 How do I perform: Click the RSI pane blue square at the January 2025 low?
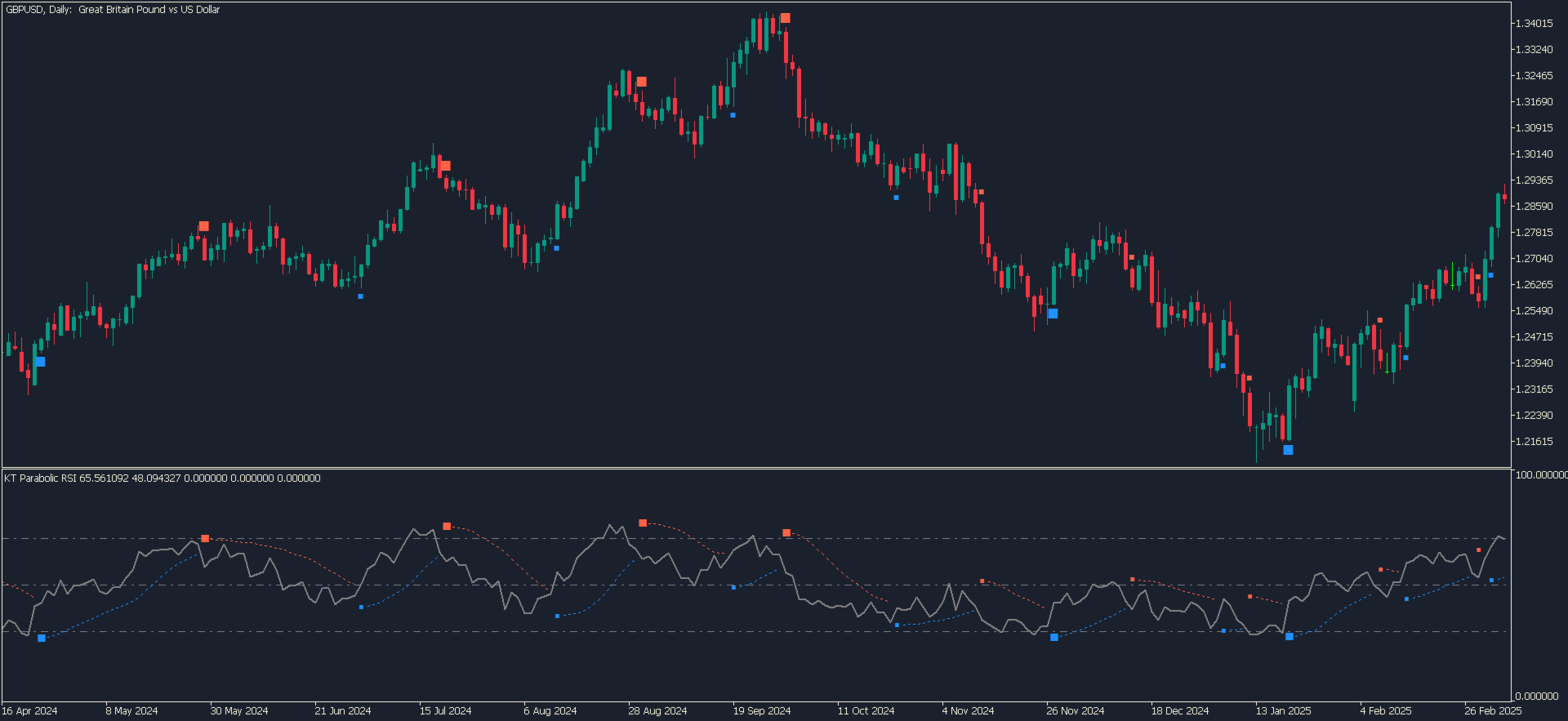point(1290,636)
